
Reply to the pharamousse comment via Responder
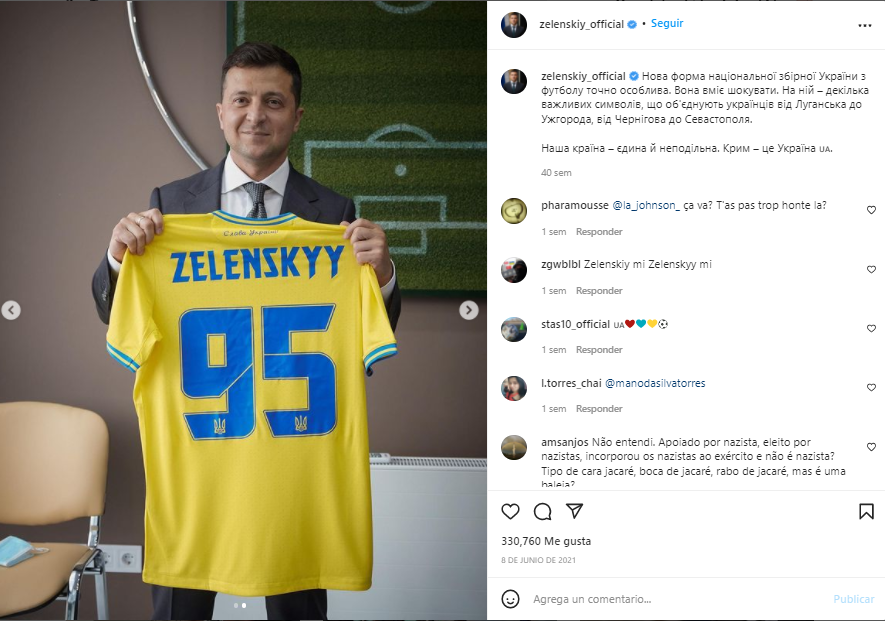coord(599,231)
